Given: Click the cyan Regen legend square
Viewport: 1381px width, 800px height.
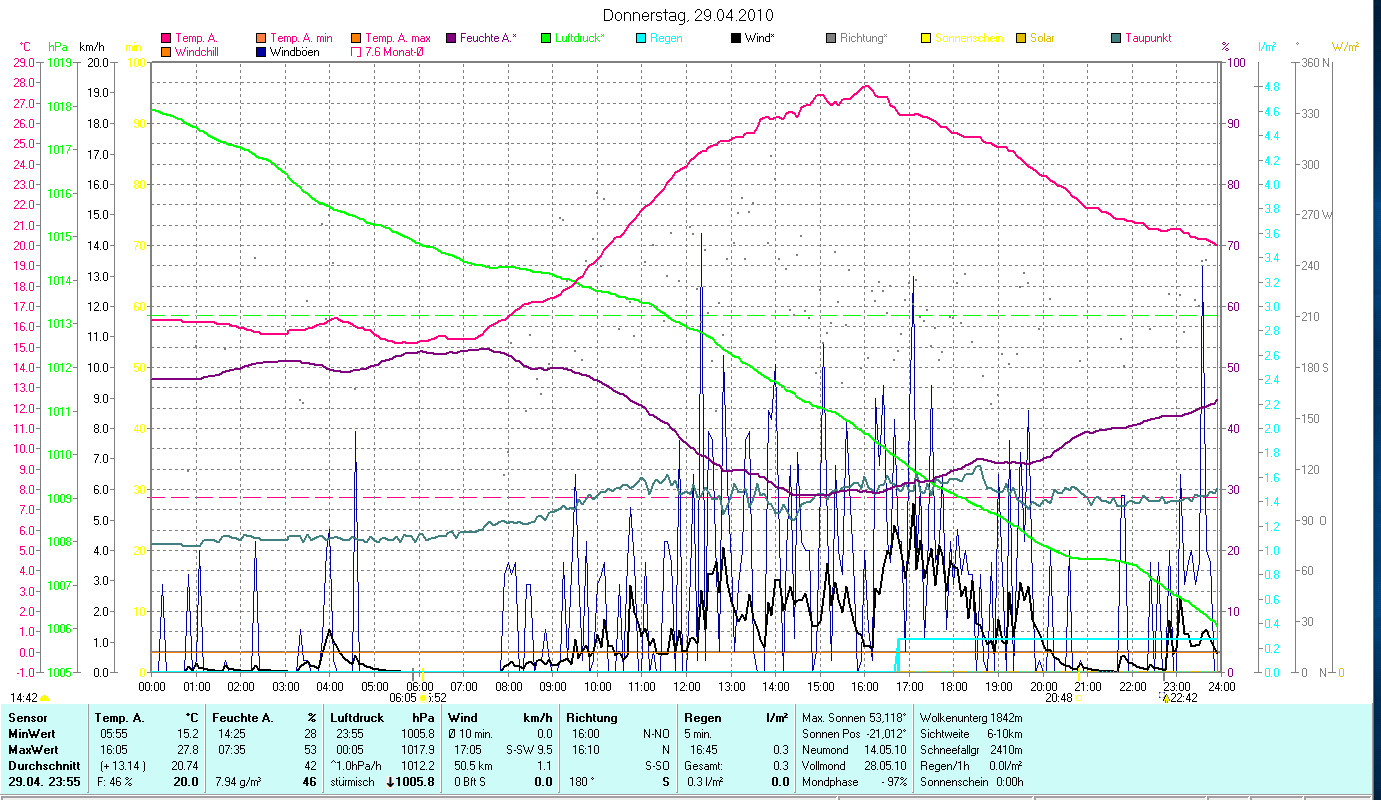Looking at the screenshot, I should pyautogui.click(x=640, y=38).
